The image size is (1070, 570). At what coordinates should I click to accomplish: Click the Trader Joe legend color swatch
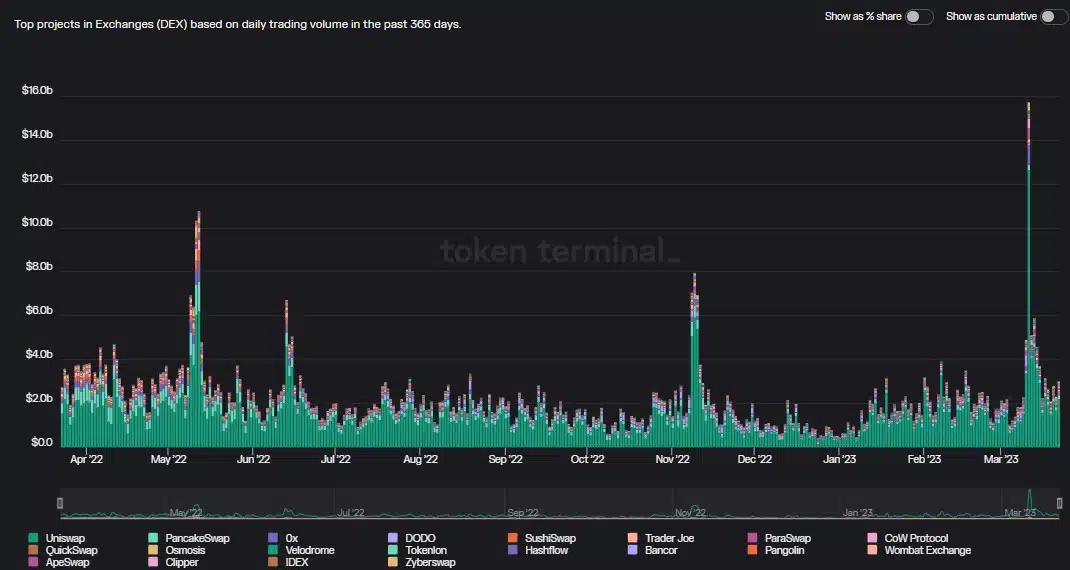pyautogui.click(x=632, y=538)
